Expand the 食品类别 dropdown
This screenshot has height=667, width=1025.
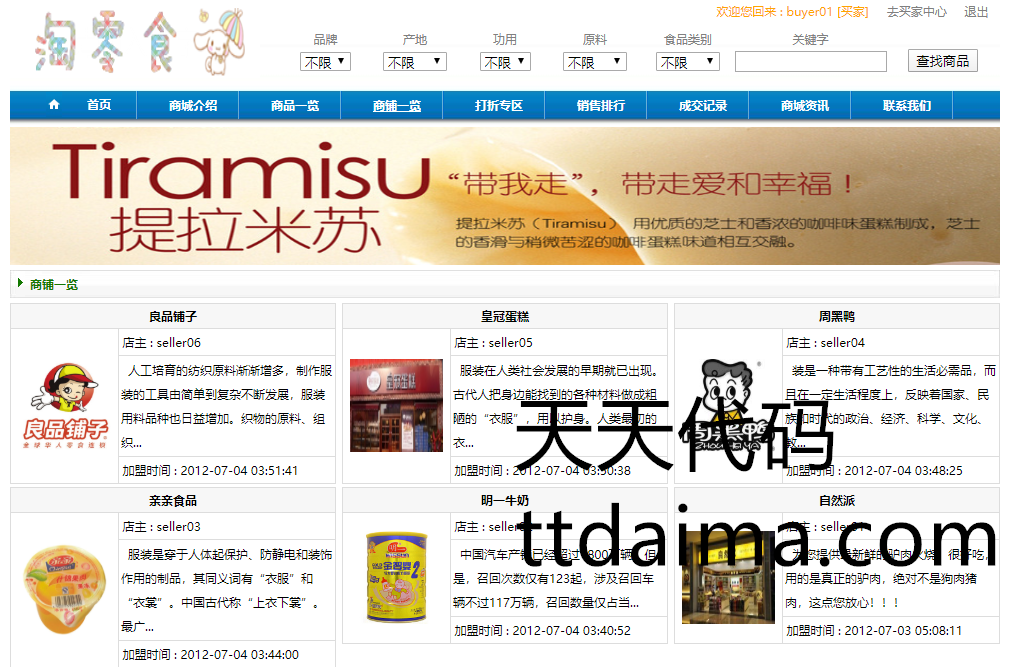[x=687, y=62]
